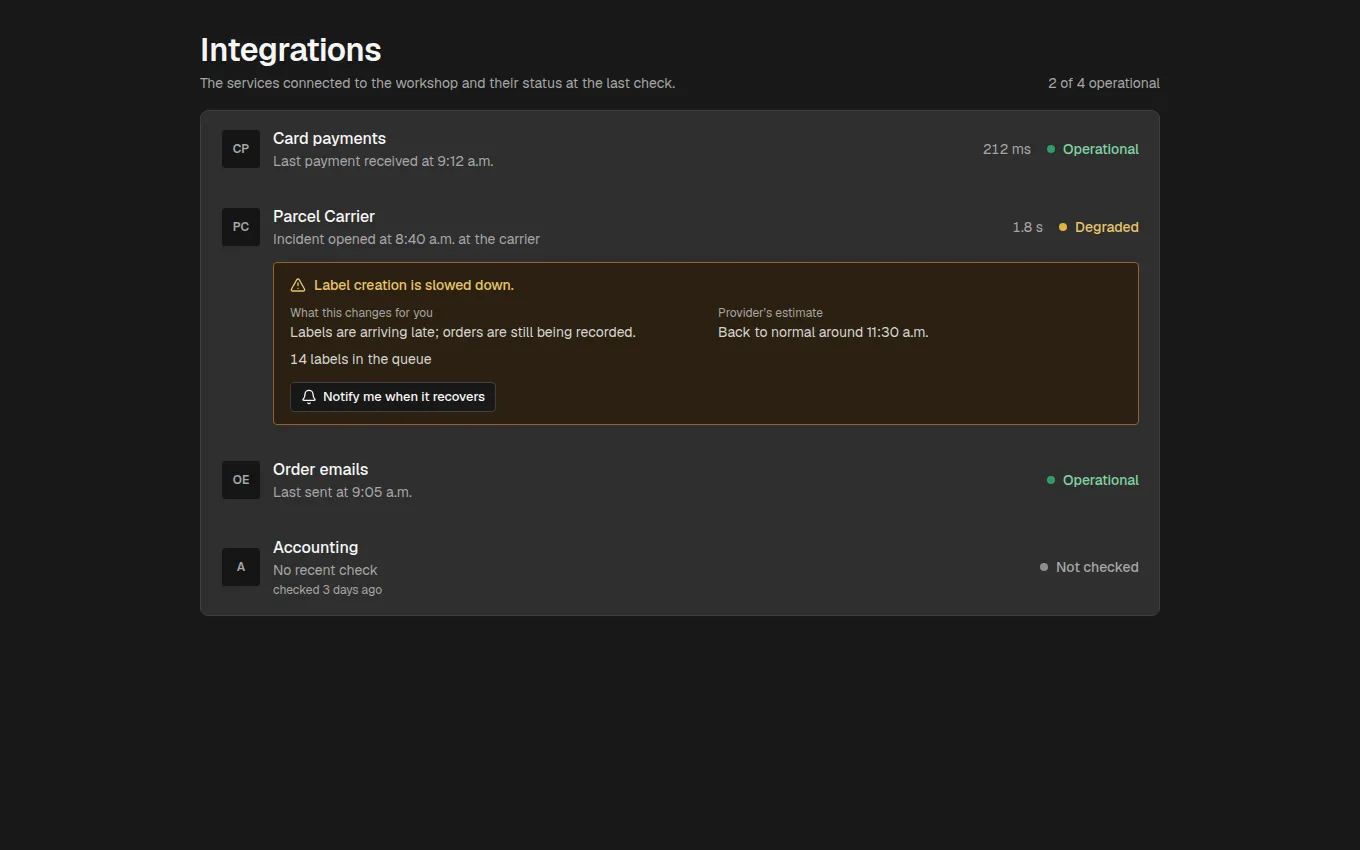The image size is (1360, 850).
Task: Click the "212 ms" latency value
Action: click(1007, 149)
